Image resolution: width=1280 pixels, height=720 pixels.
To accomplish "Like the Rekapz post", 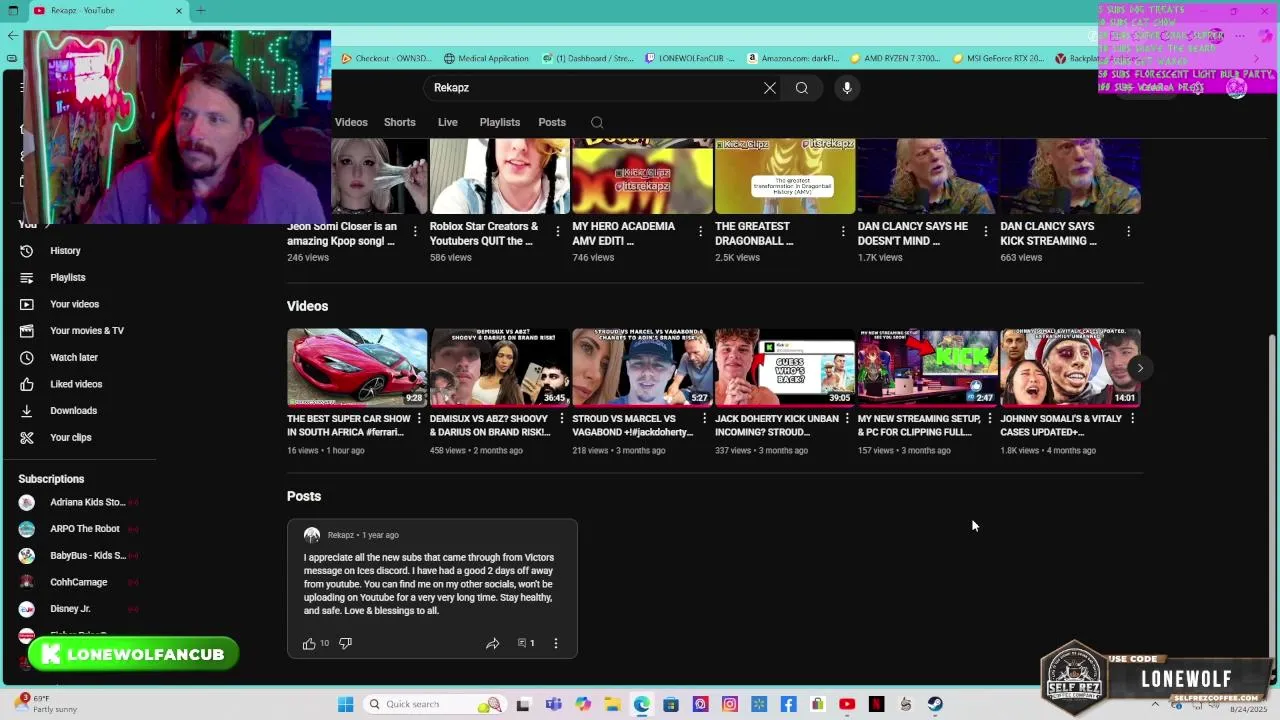I will [x=310, y=643].
